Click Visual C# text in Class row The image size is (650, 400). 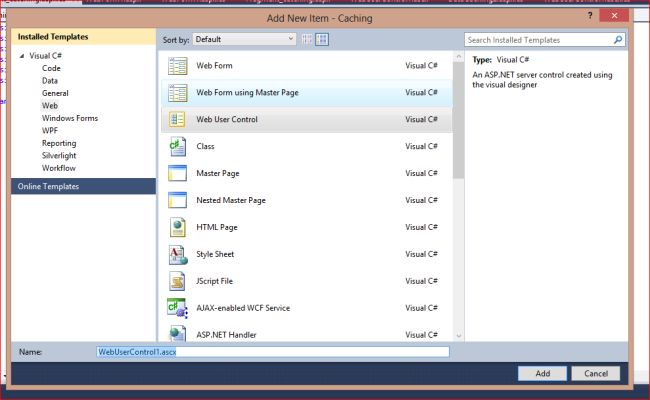(x=421, y=146)
